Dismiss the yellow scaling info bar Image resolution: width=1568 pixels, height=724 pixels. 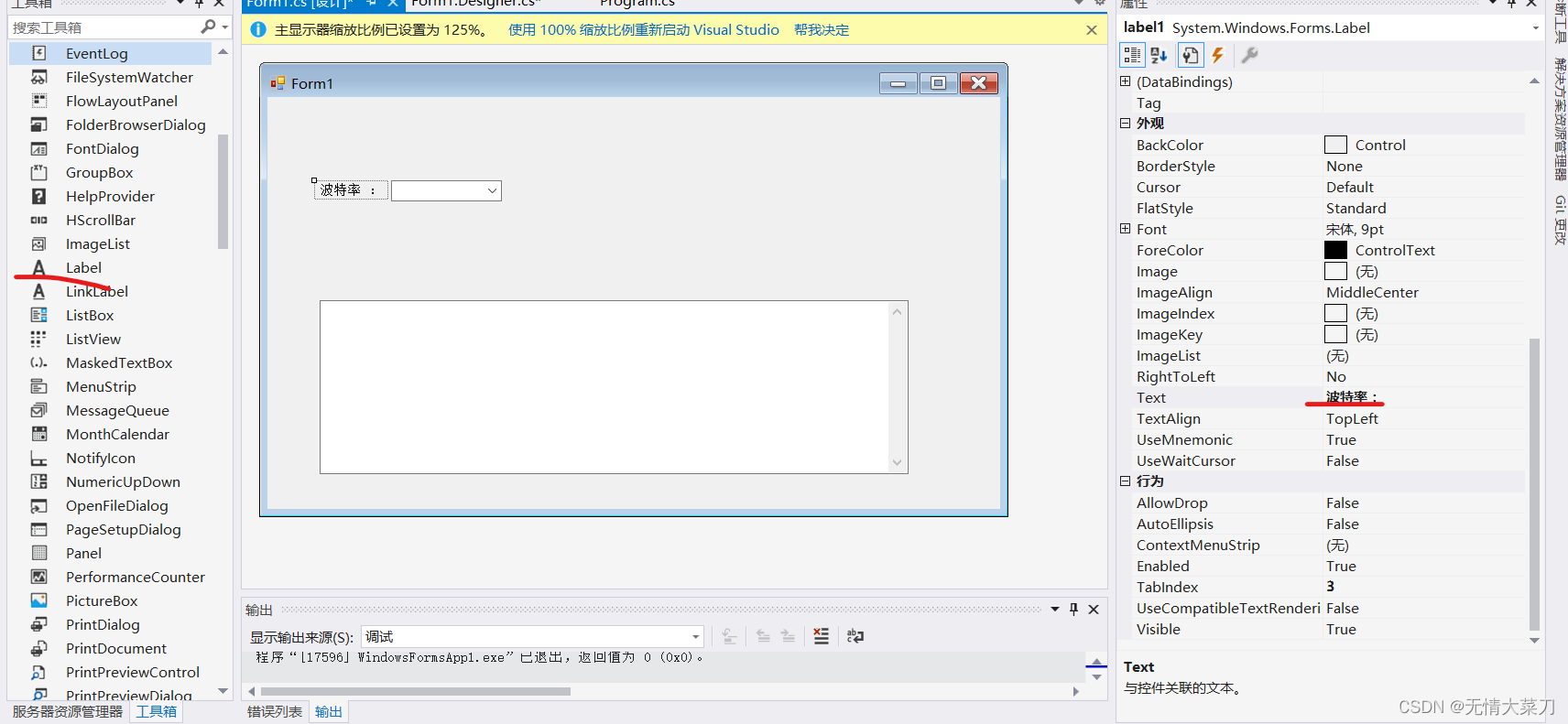pyautogui.click(x=1091, y=30)
